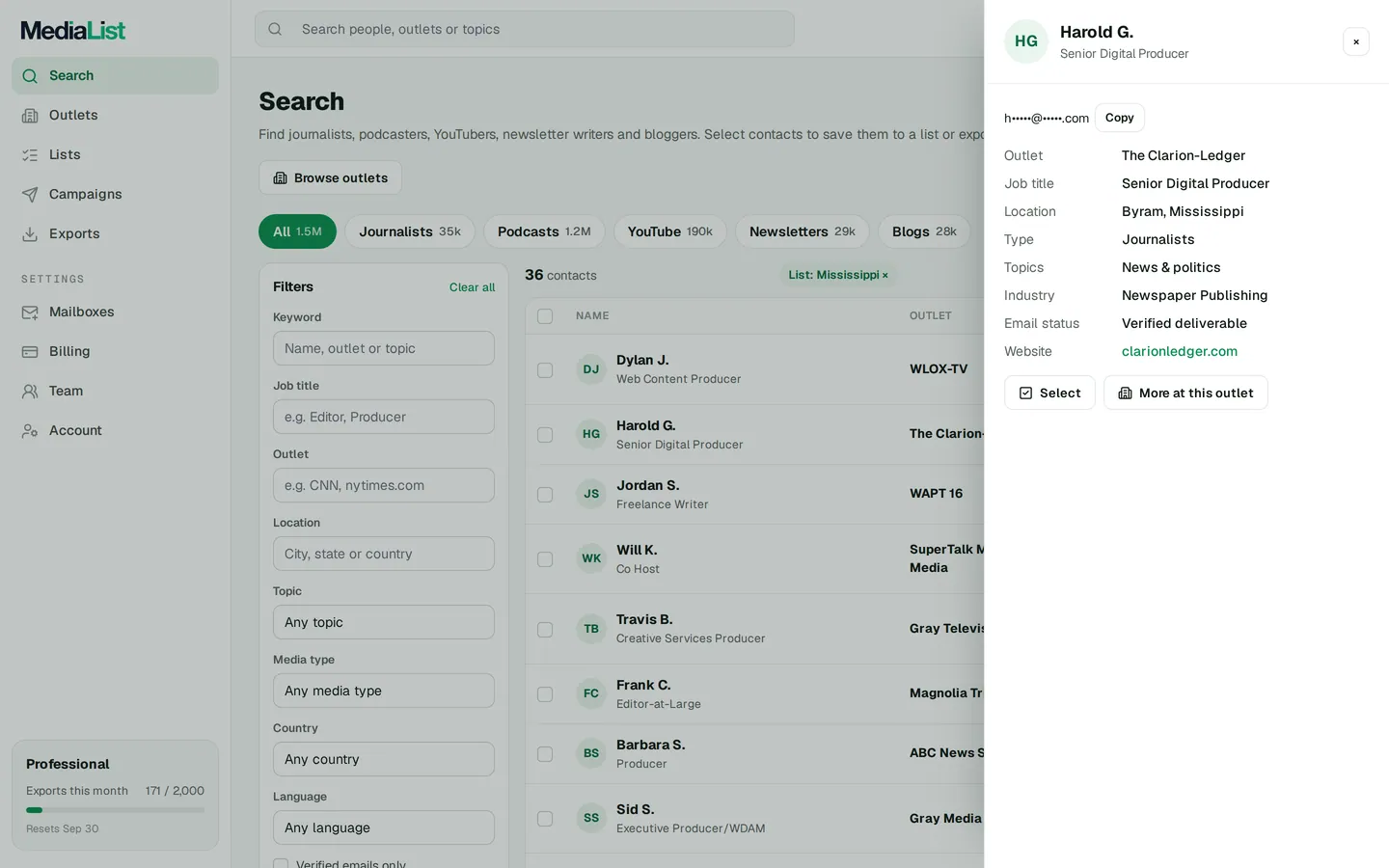
Task: Close the Harold G. detail panel
Action: point(1356,41)
